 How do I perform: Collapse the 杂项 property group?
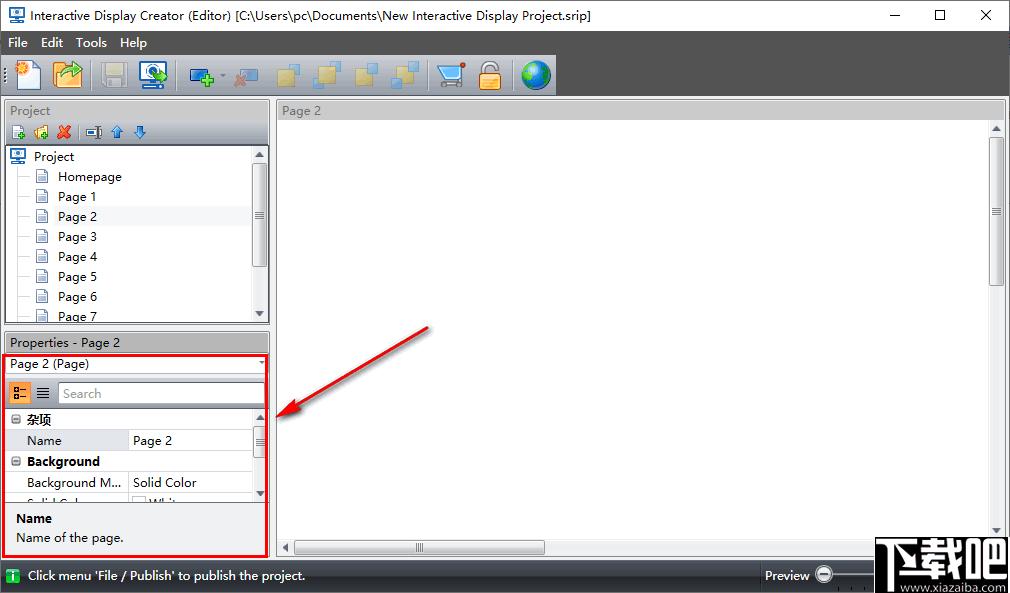pyautogui.click(x=16, y=420)
